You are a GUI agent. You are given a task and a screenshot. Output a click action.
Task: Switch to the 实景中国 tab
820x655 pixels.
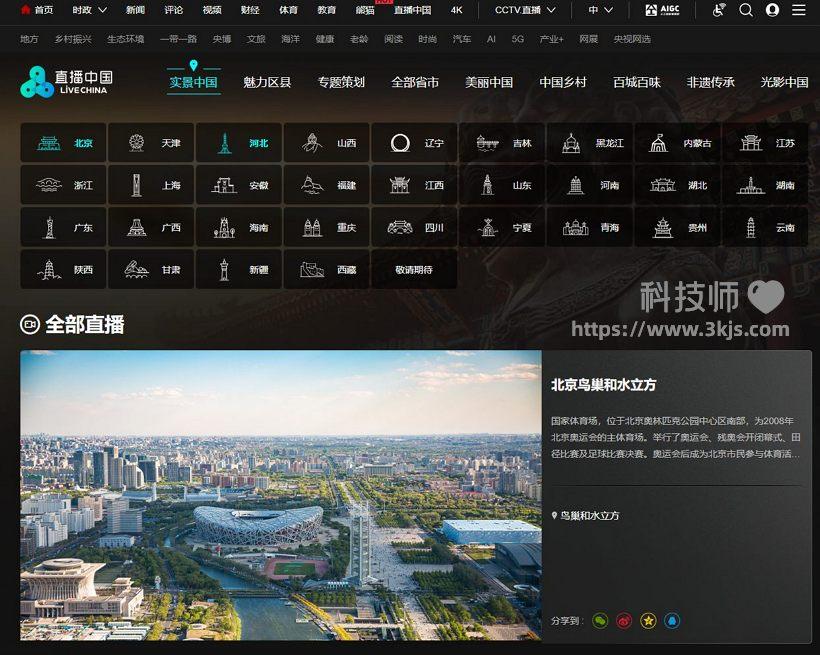(193, 82)
